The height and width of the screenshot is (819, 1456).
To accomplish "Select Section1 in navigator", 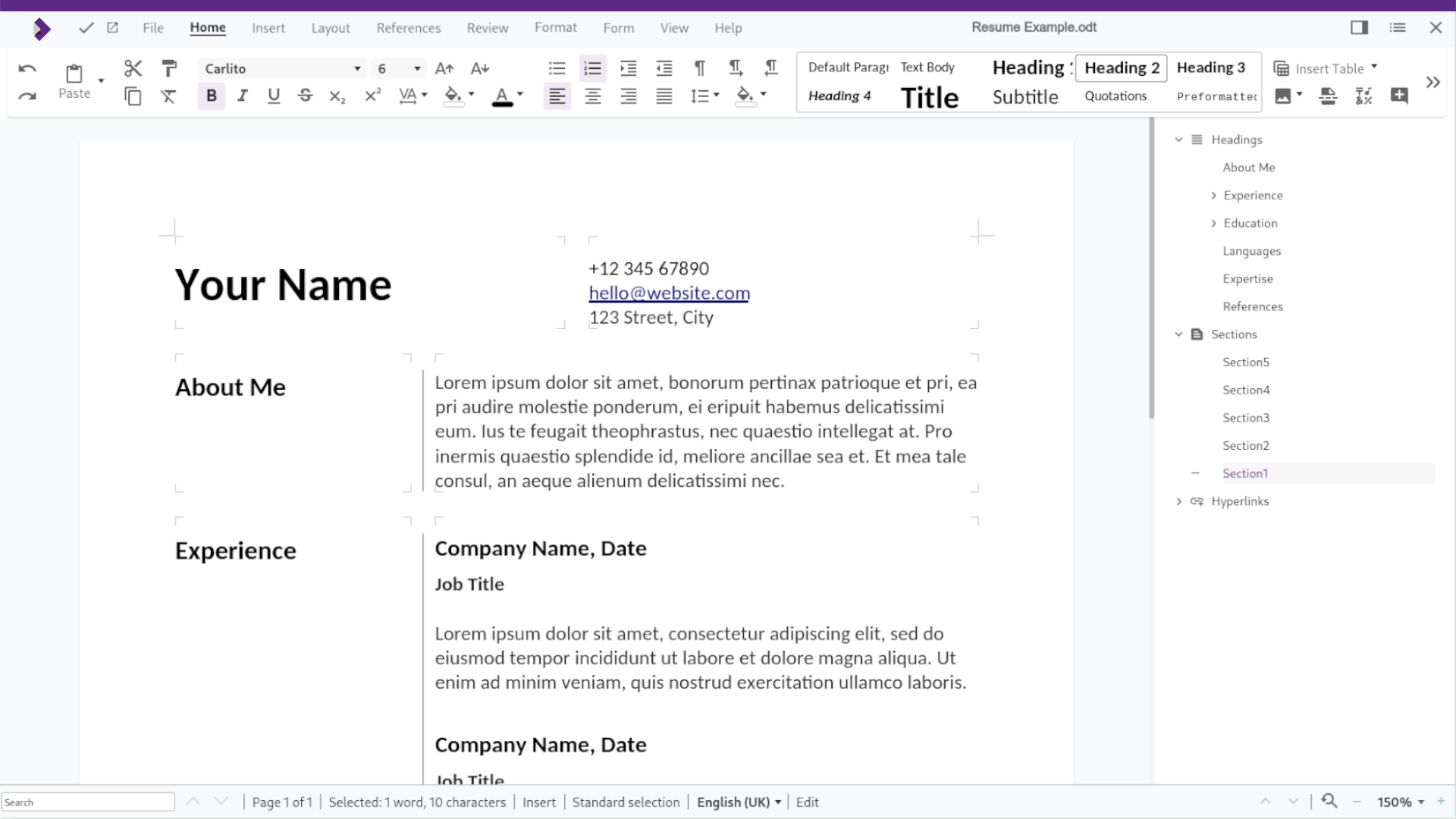I will [x=1245, y=473].
